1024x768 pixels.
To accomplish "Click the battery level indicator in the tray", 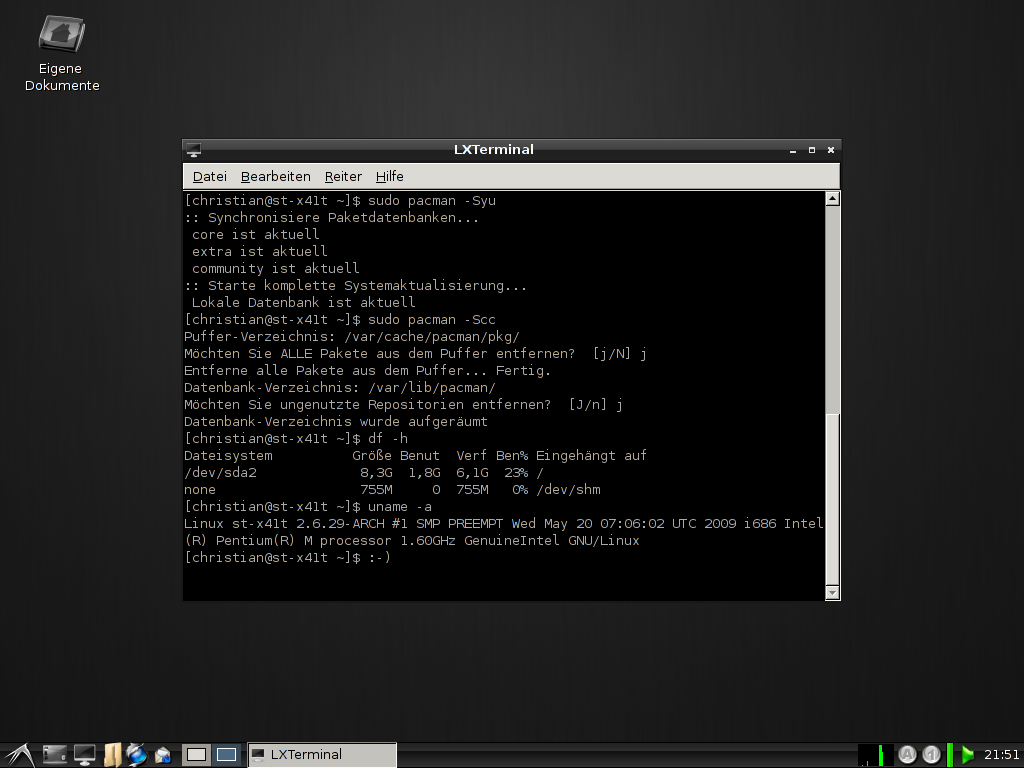I will click(x=949, y=755).
